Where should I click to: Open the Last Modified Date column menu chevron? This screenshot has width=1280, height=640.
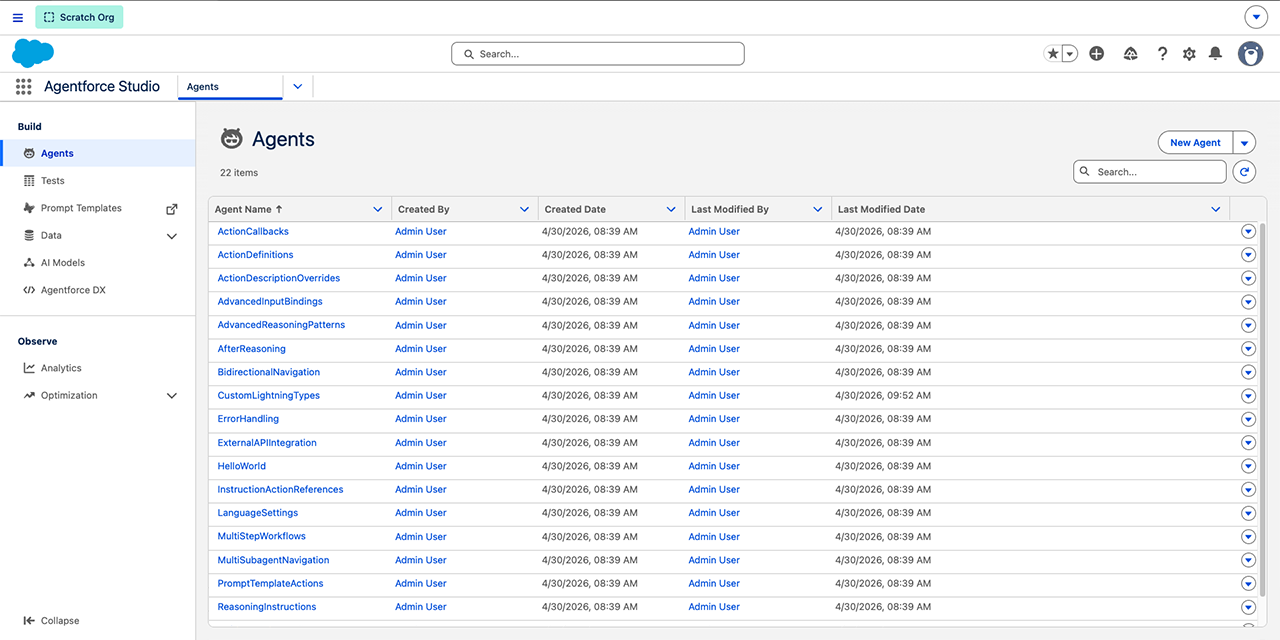click(x=1216, y=209)
